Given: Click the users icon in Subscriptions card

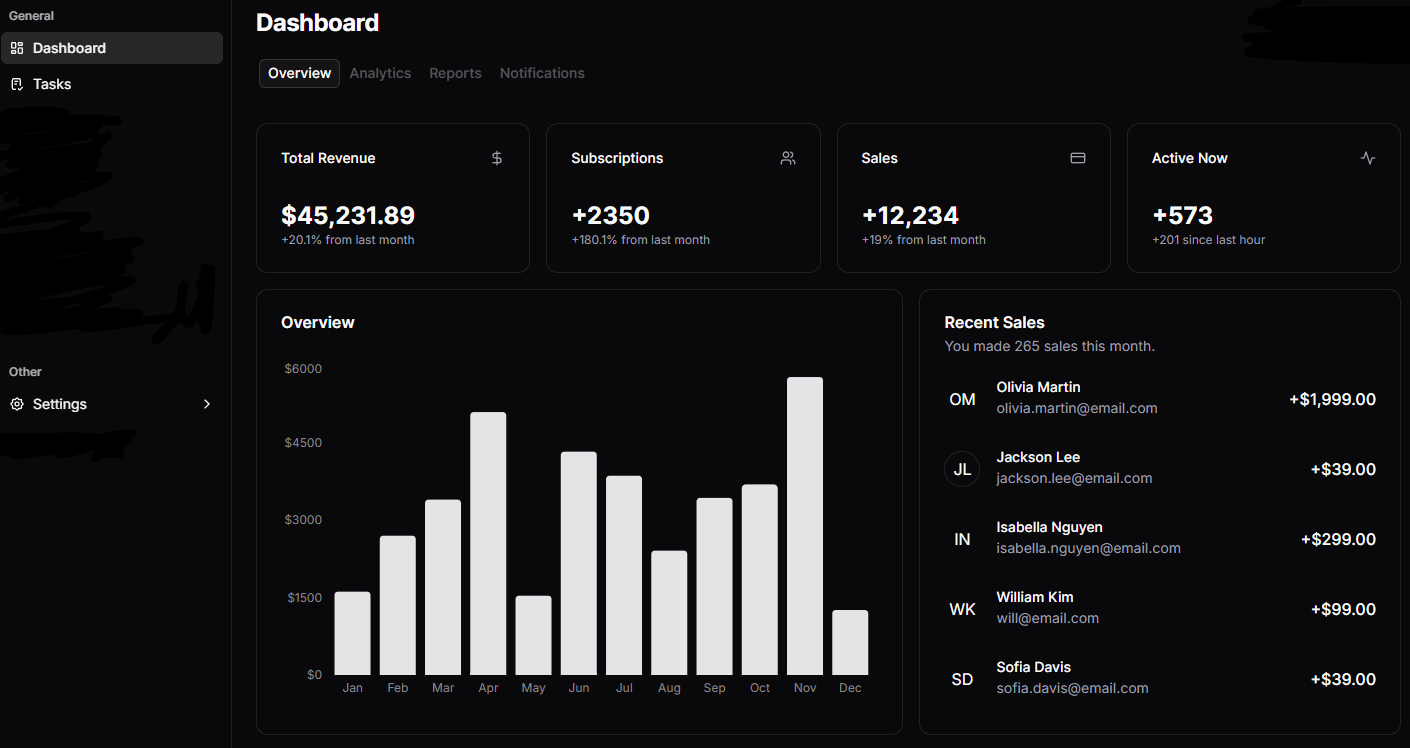Looking at the screenshot, I should coord(788,158).
